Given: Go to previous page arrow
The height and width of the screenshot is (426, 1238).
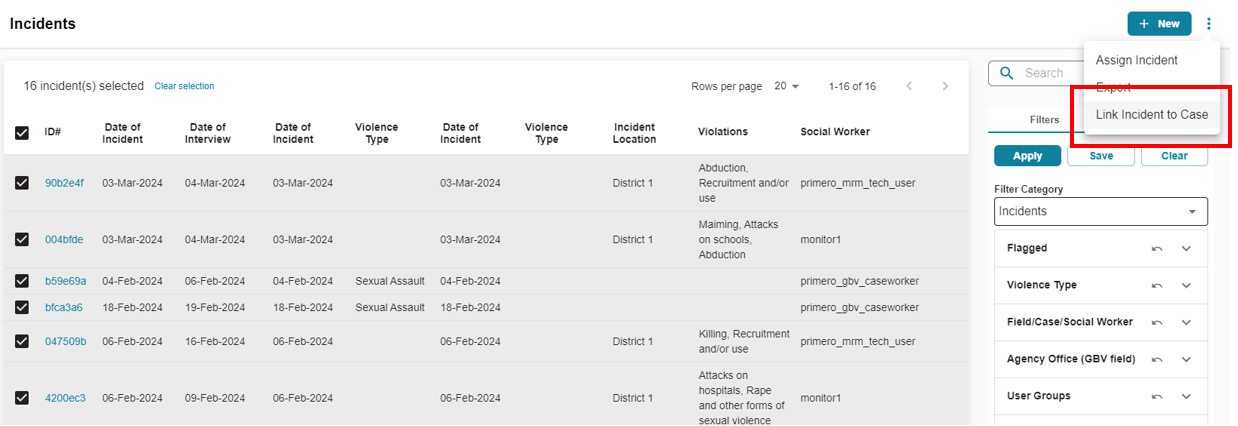Looking at the screenshot, I should tap(909, 86).
